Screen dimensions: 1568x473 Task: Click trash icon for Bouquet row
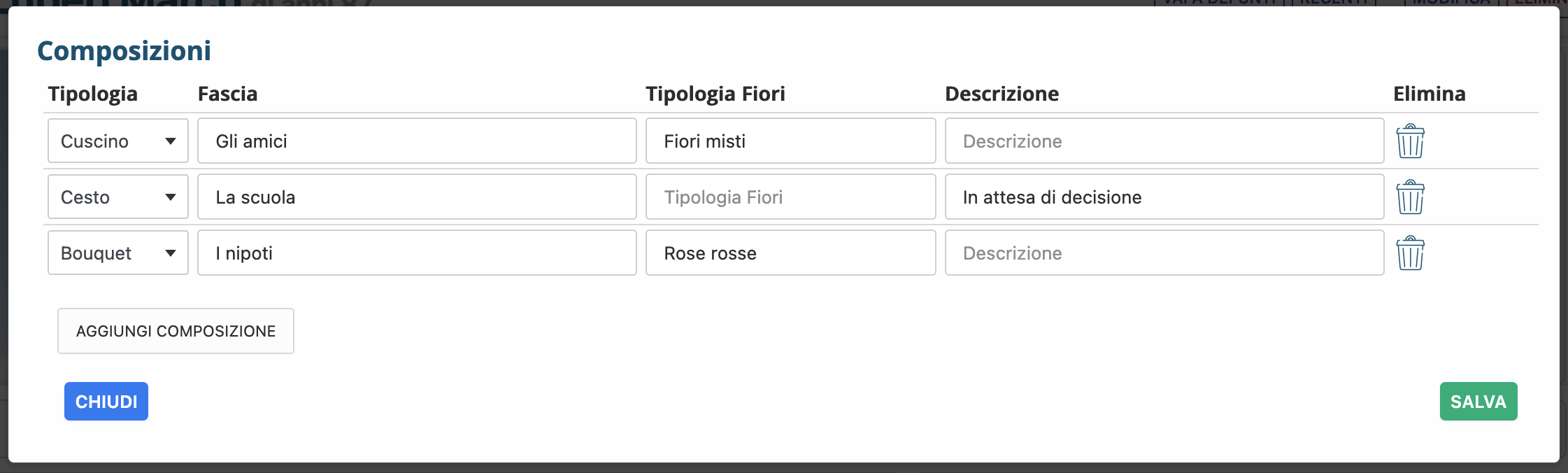pyautogui.click(x=1410, y=253)
